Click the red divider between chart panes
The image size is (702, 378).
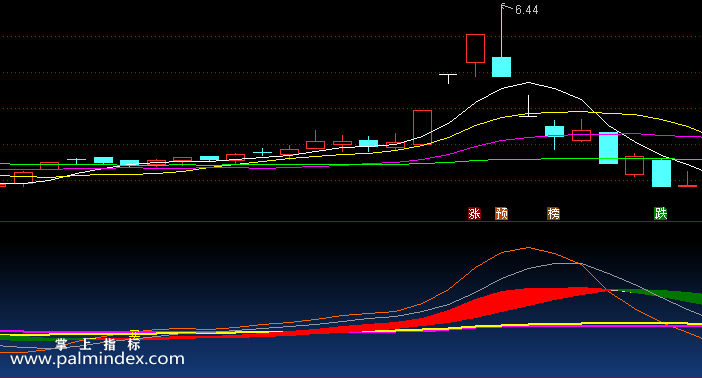click(x=351, y=222)
